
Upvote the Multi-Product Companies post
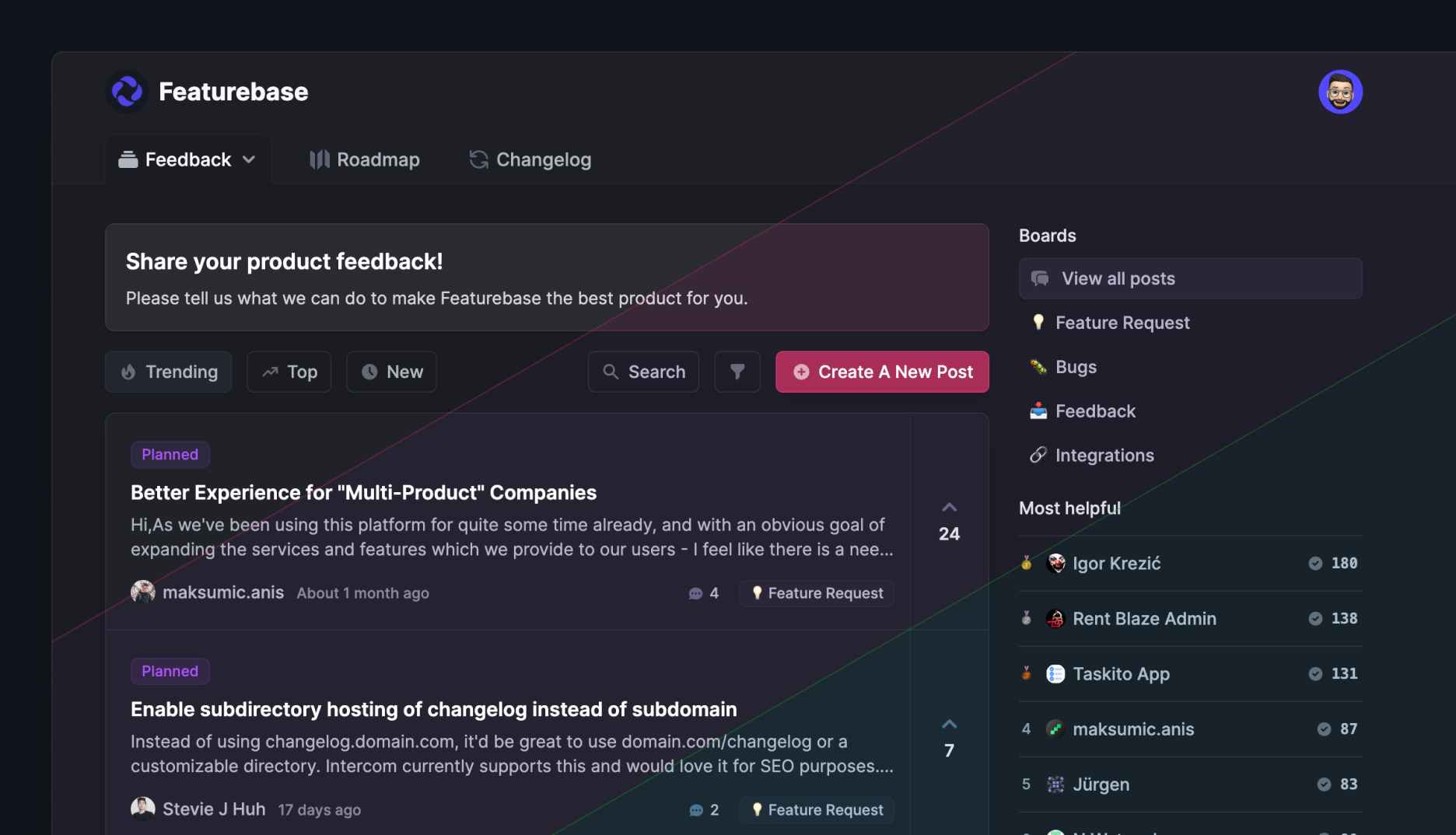tap(949, 508)
